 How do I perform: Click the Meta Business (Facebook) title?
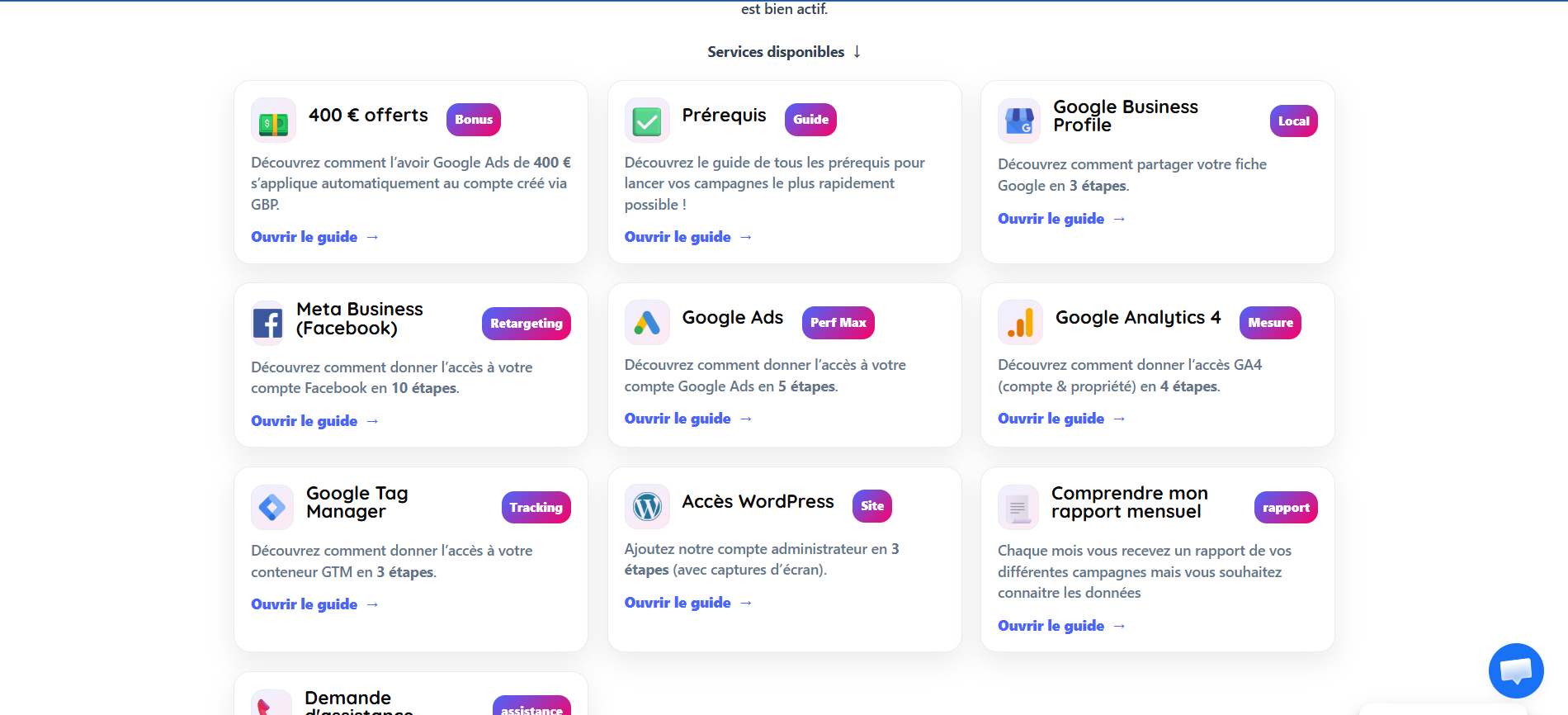(x=360, y=319)
